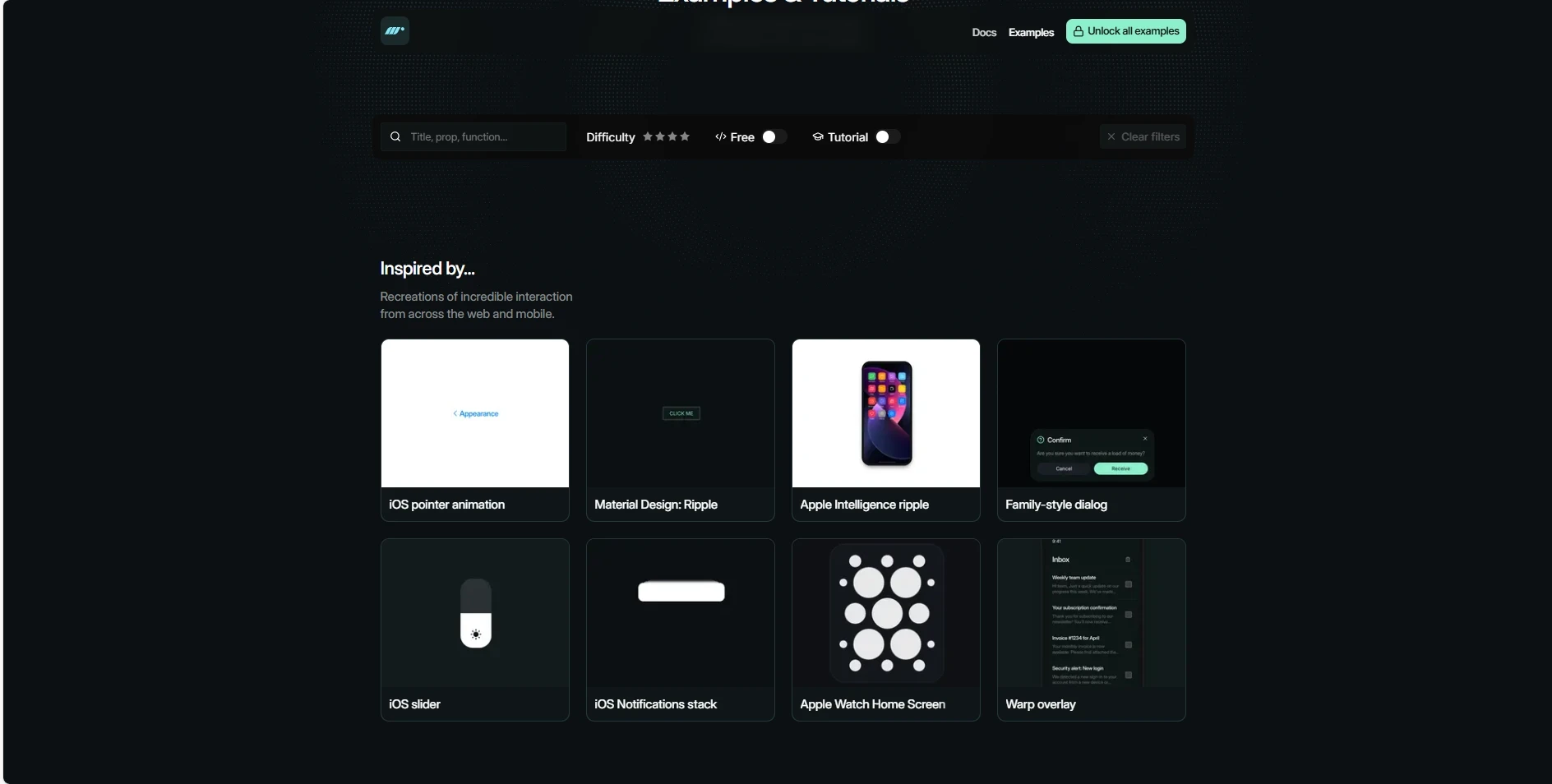Toggle the Free filter switch

click(x=774, y=137)
